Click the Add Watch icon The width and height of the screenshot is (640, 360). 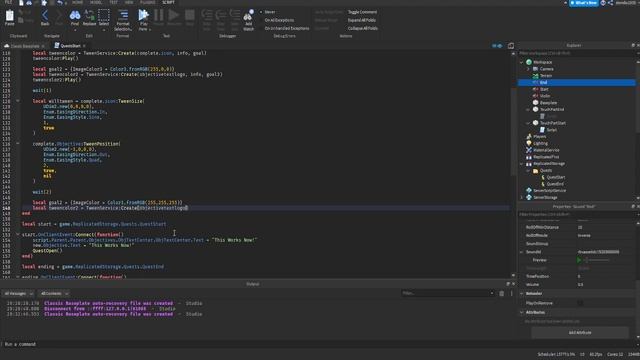coord(248,16)
